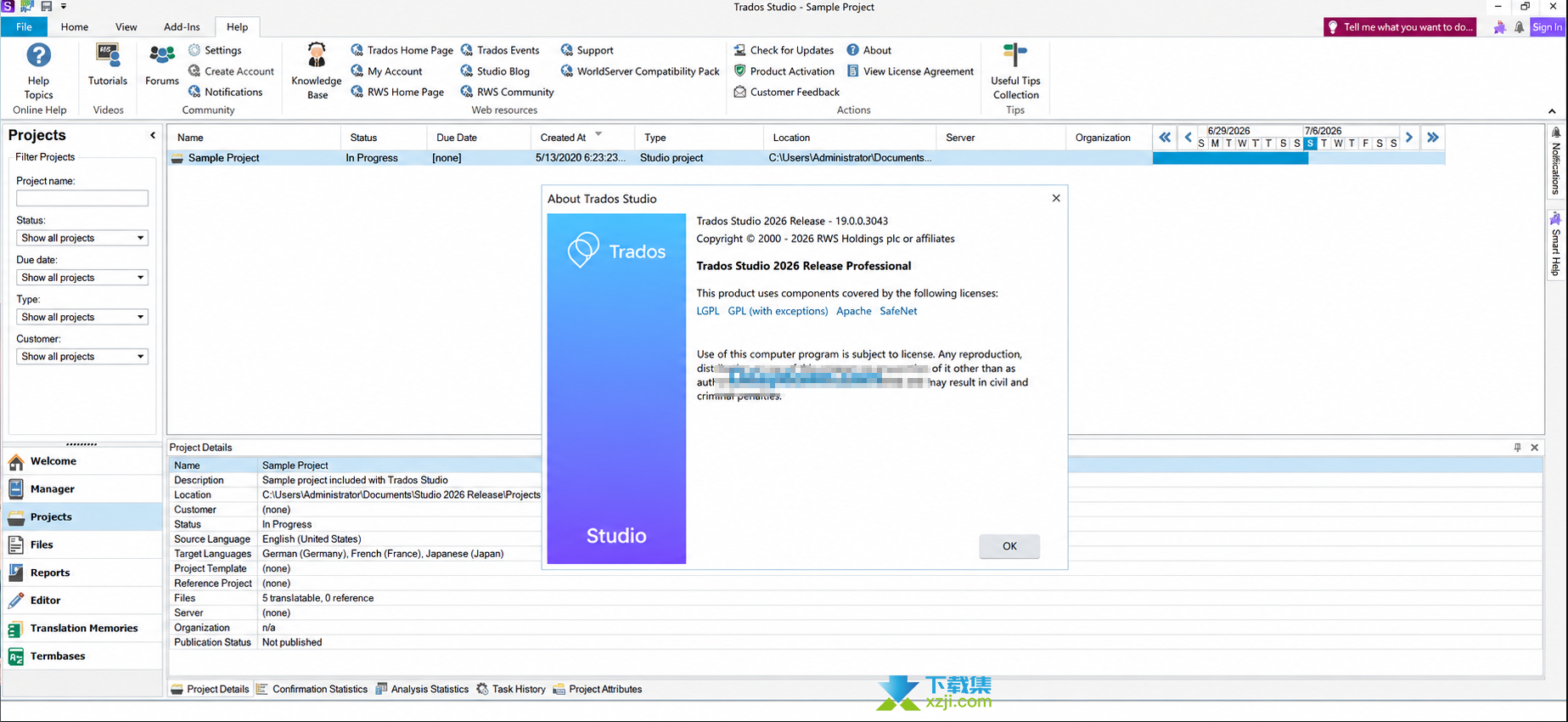This screenshot has width=1568, height=722.
Task: Open the Forums community icon
Action: point(161,65)
